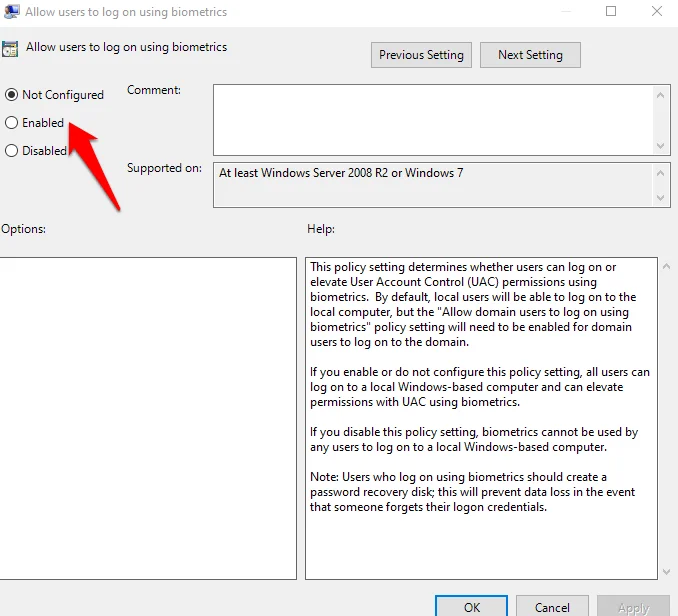
Task: Click Supported on box scroll up arrow
Action: click(660, 173)
